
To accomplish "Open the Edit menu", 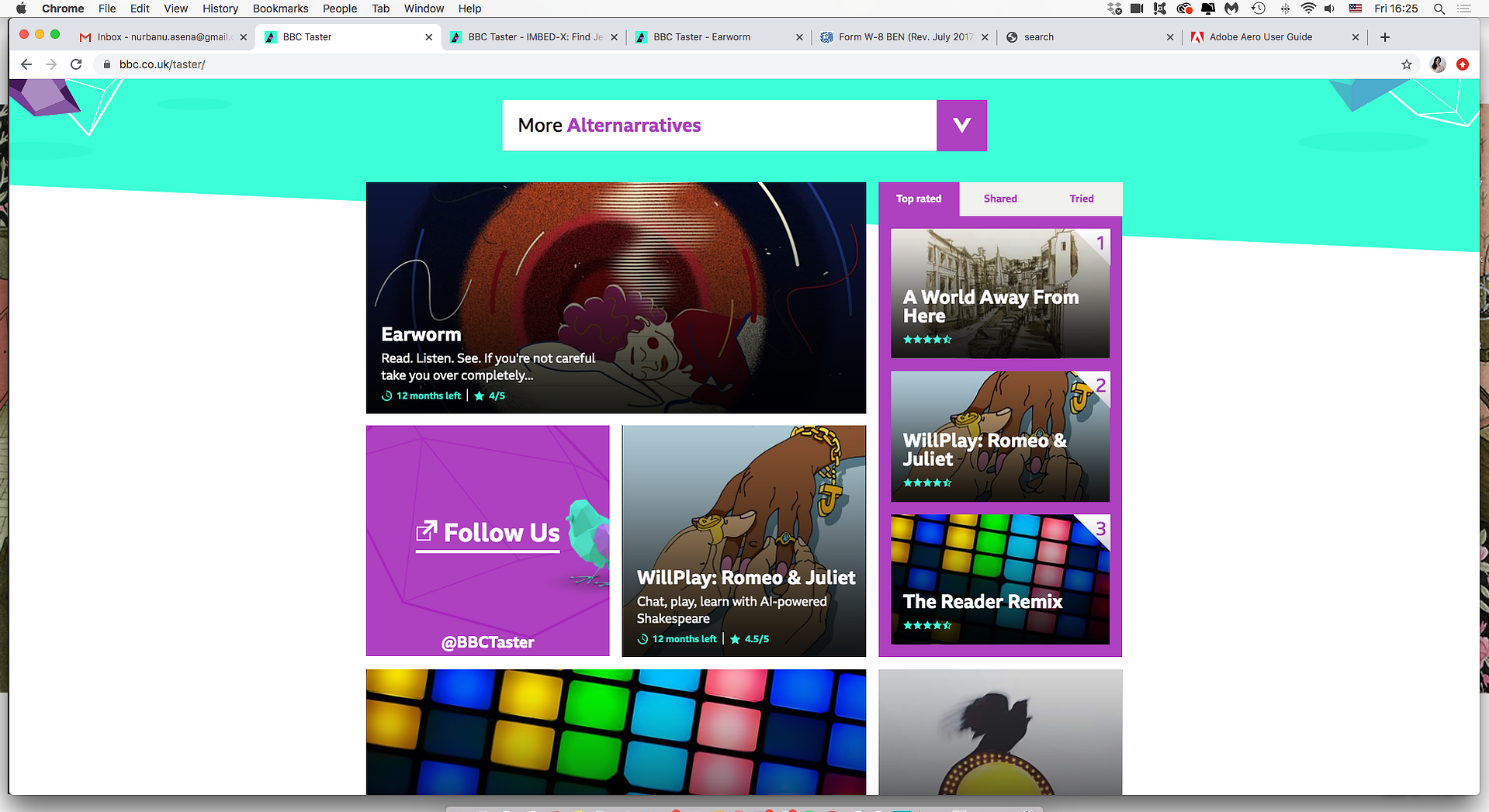I will [x=140, y=9].
